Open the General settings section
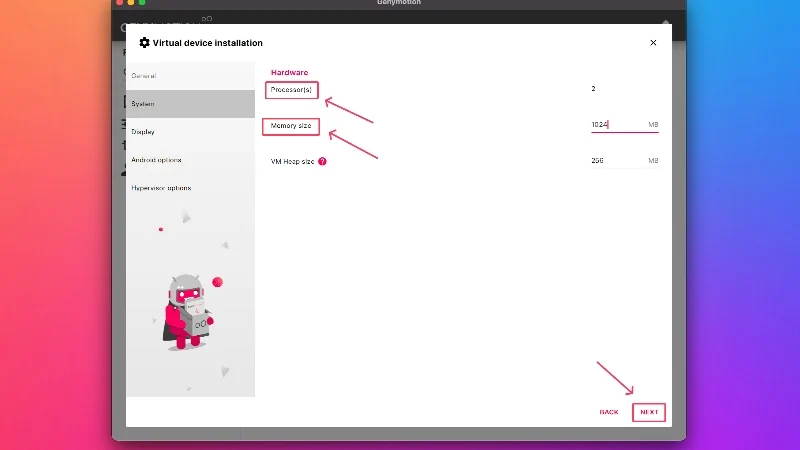Screen dimensions: 800x450 190,76
